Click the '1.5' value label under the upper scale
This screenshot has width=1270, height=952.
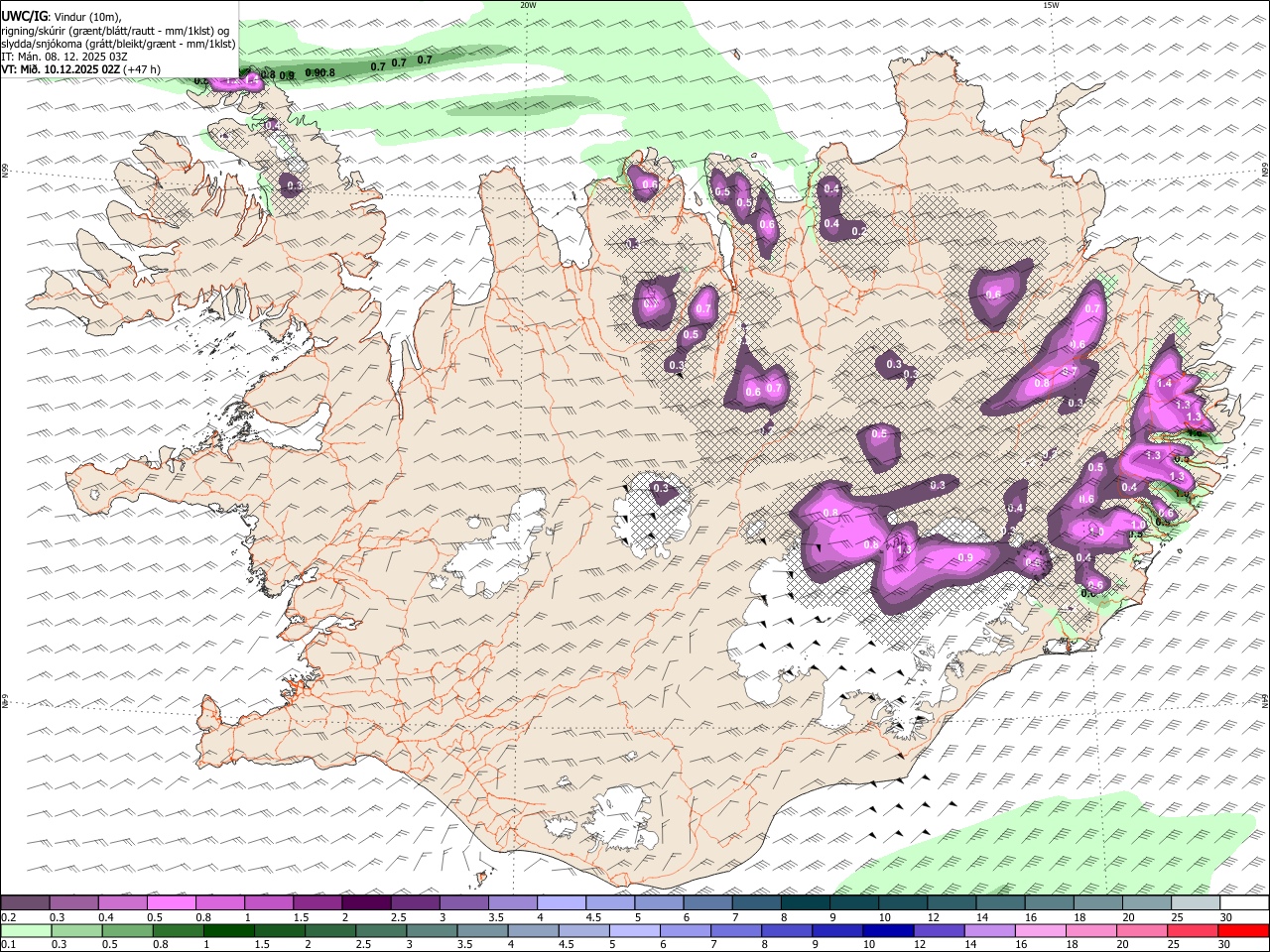tap(301, 917)
